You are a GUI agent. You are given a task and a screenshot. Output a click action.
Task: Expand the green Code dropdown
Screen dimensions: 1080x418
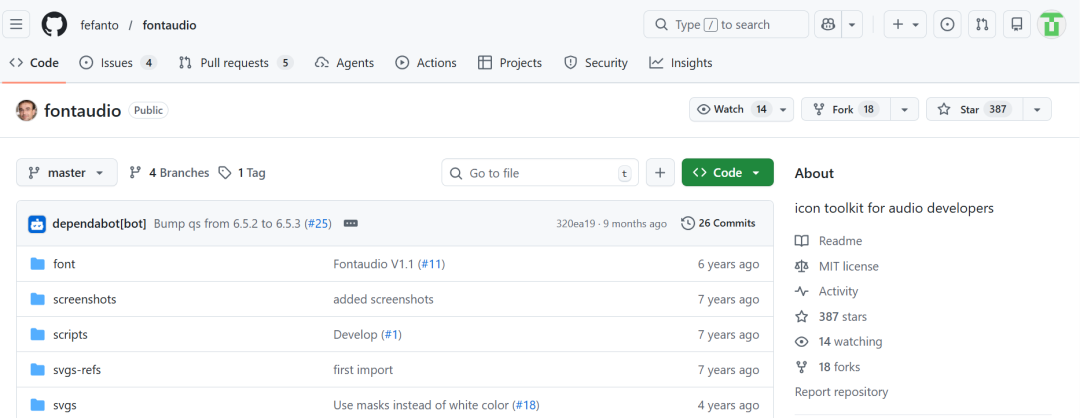point(727,173)
